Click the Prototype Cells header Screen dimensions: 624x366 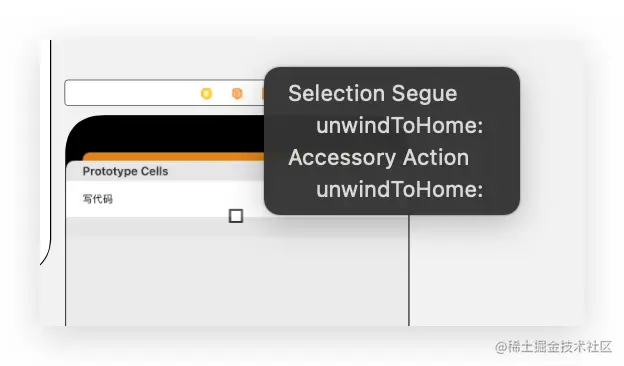[x=125, y=171]
